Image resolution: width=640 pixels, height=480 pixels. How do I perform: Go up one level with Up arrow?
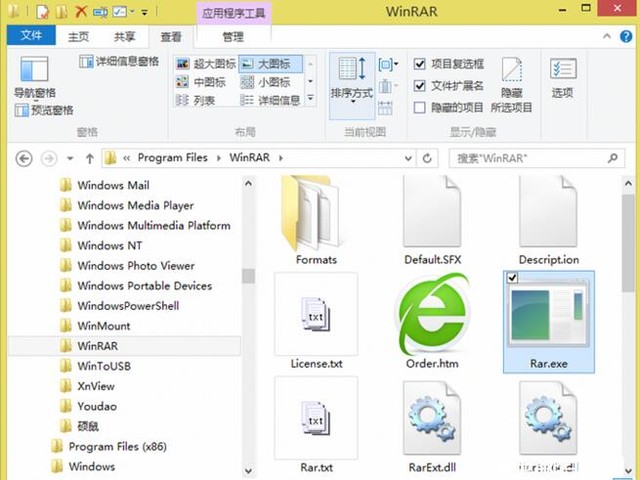[90, 158]
